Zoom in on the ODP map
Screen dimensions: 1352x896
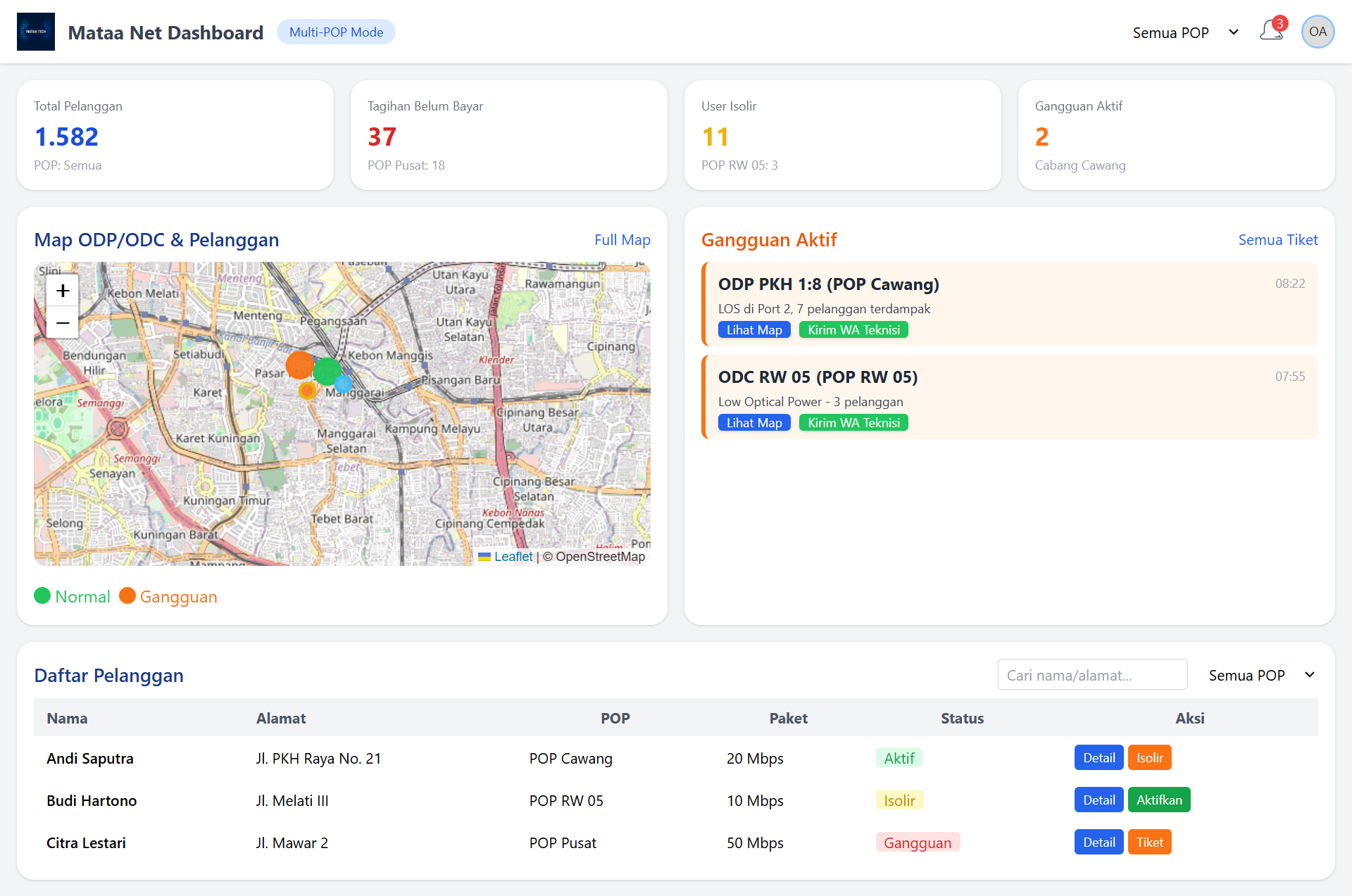(62, 290)
